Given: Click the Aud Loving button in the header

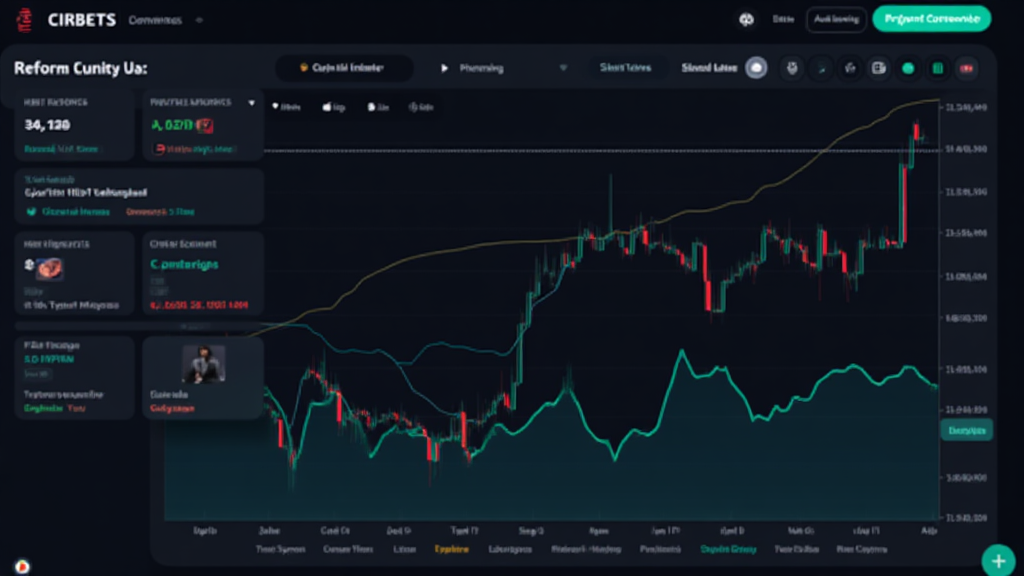Looking at the screenshot, I should pos(836,18).
